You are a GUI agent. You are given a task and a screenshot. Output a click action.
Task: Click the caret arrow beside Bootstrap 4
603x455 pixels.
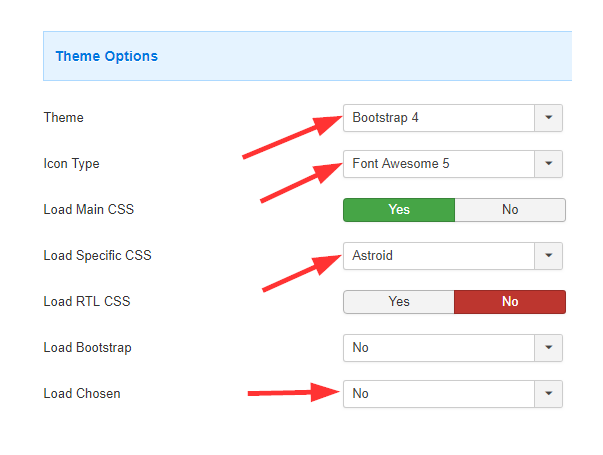coord(548,118)
